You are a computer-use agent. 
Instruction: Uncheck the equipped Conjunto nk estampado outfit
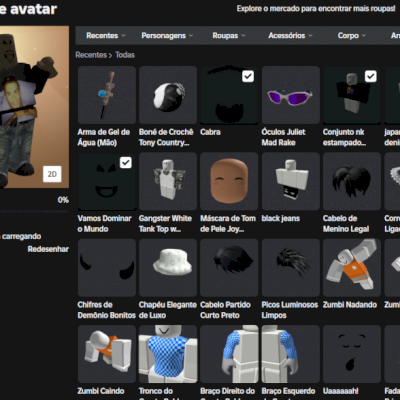click(x=370, y=76)
